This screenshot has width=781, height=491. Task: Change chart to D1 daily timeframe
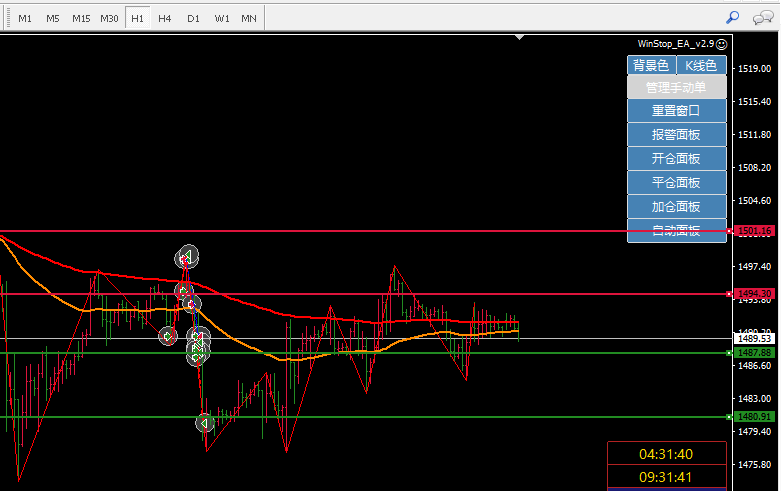tap(193, 18)
